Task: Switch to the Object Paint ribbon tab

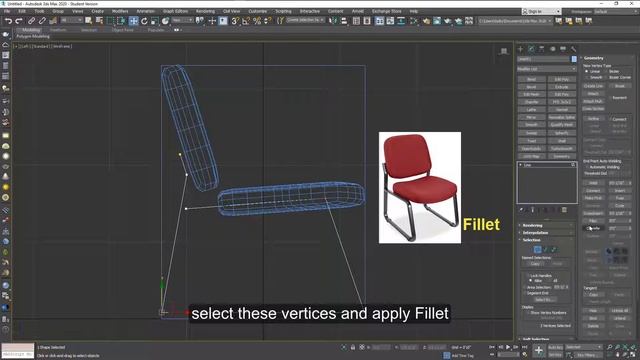Action: [x=122, y=30]
